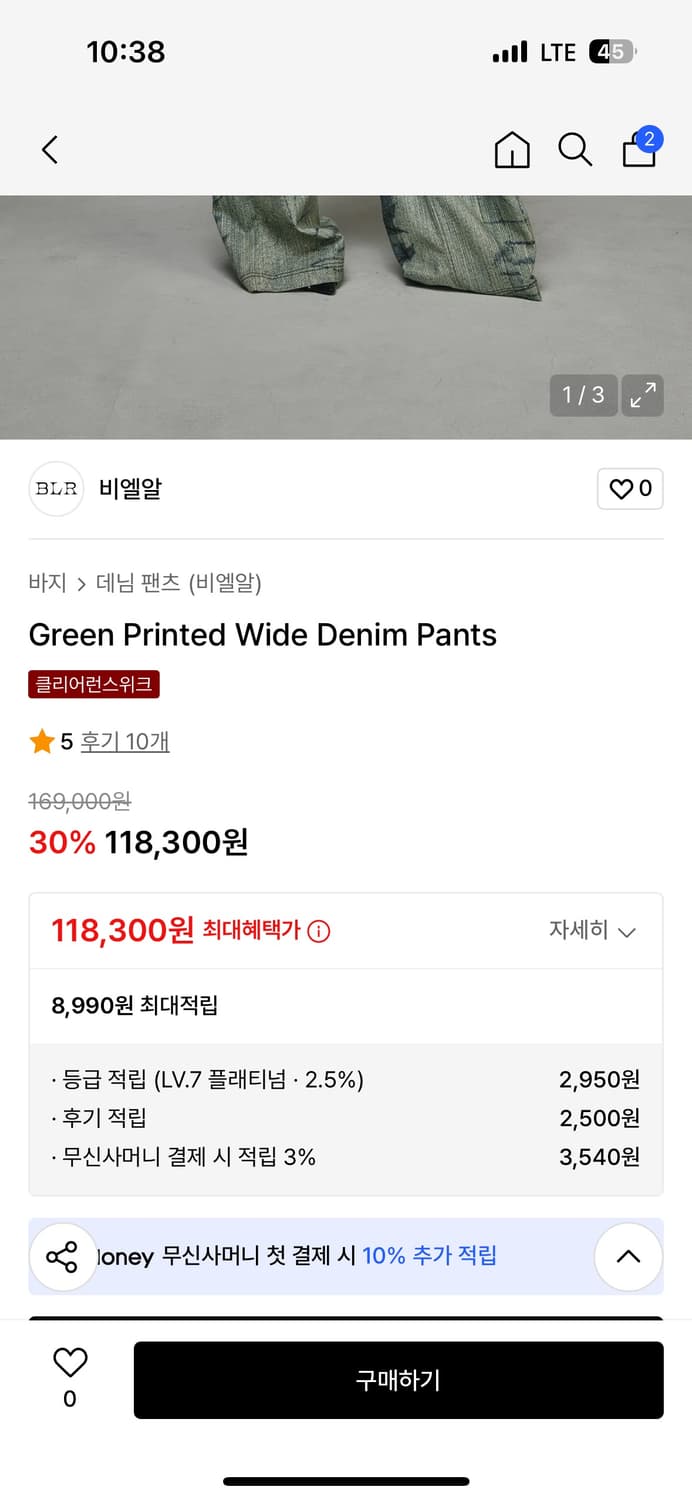Toggle the brand favorite heart showing 0
Viewport: 692px width, 1500px height.
(630, 489)
